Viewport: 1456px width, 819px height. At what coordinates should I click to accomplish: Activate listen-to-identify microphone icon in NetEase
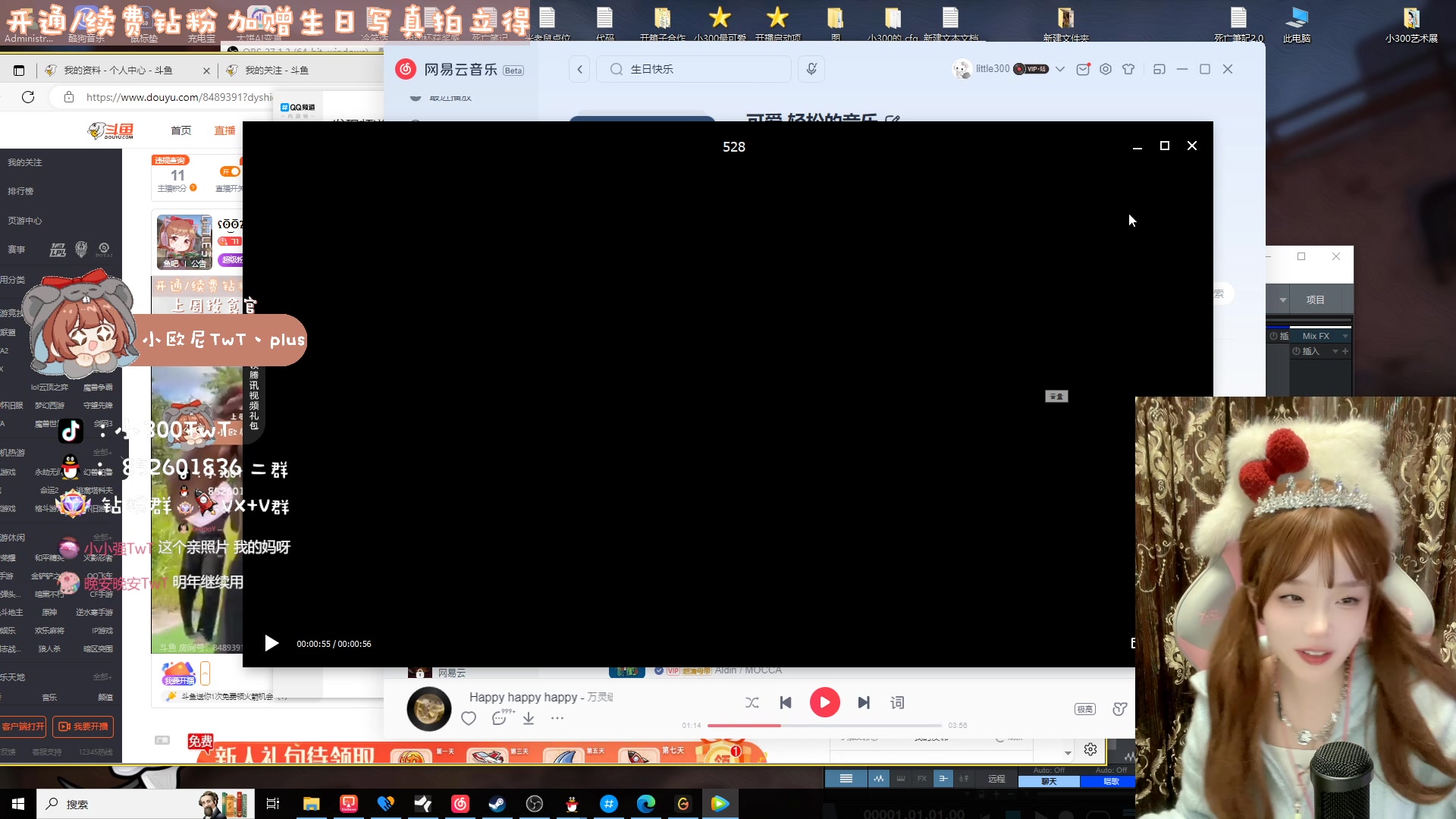coord(811,69)
